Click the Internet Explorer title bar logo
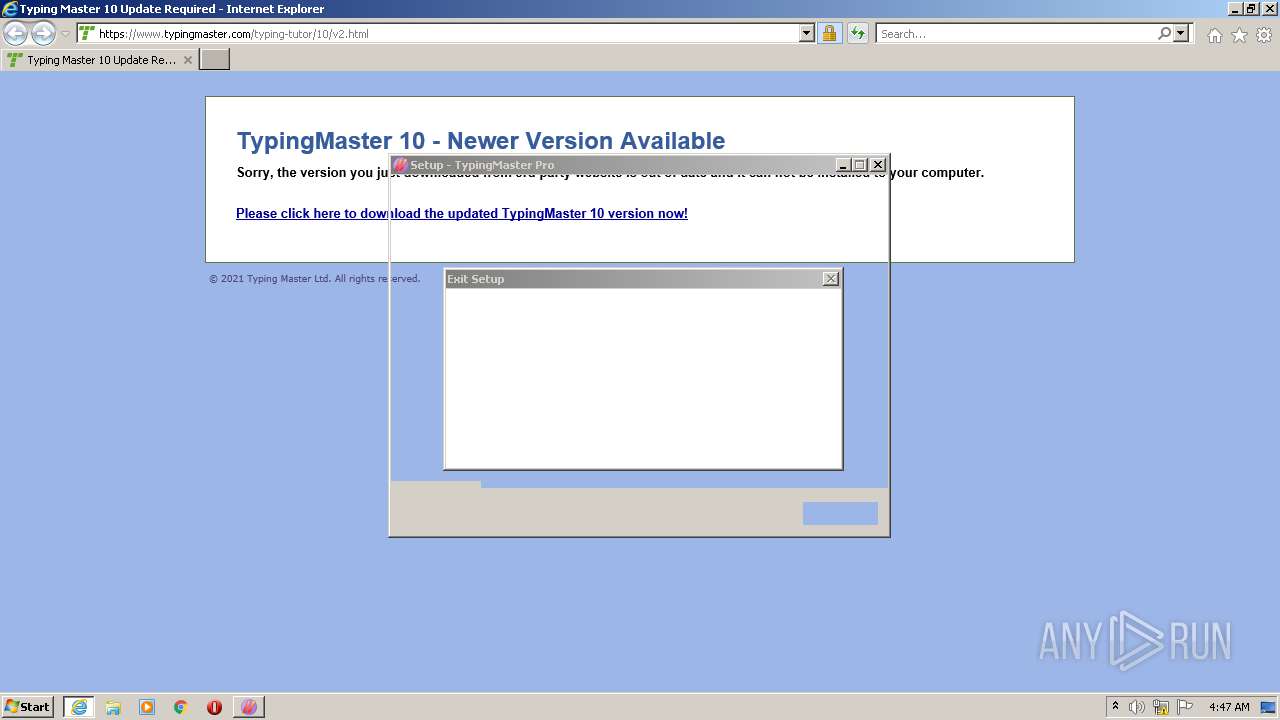Viewport: 1280px width, 720px height. (10, 9)
